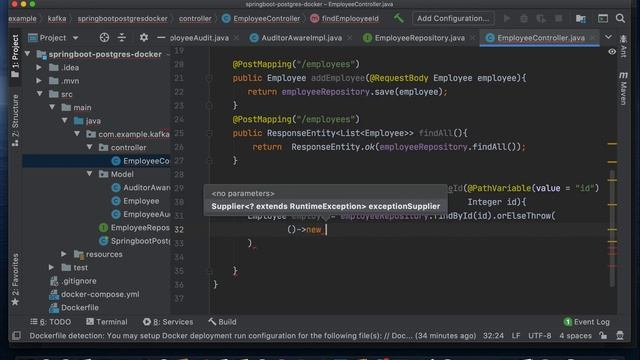The image size is (640, 360).
Task: Click Add Configuration button
Action: coord(453,18)
